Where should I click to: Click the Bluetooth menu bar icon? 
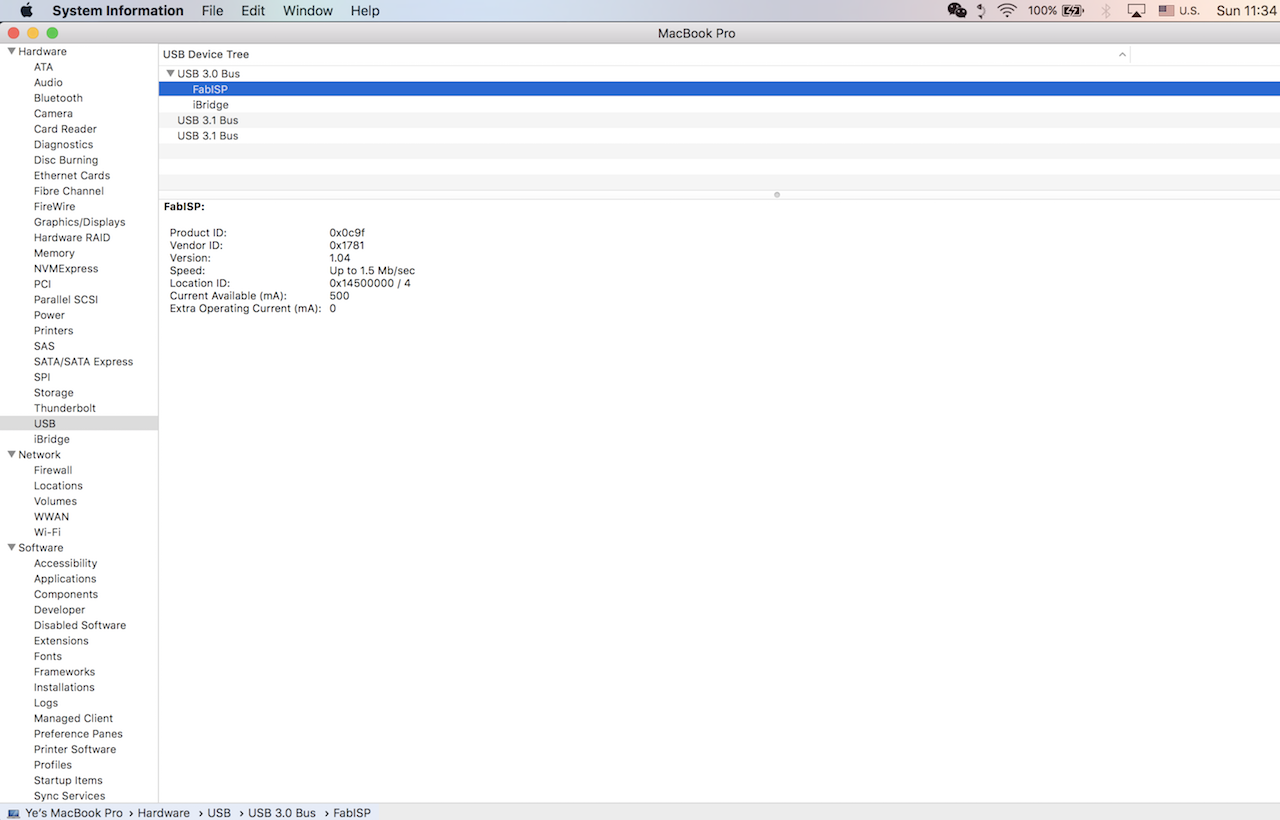point(1106,11)
